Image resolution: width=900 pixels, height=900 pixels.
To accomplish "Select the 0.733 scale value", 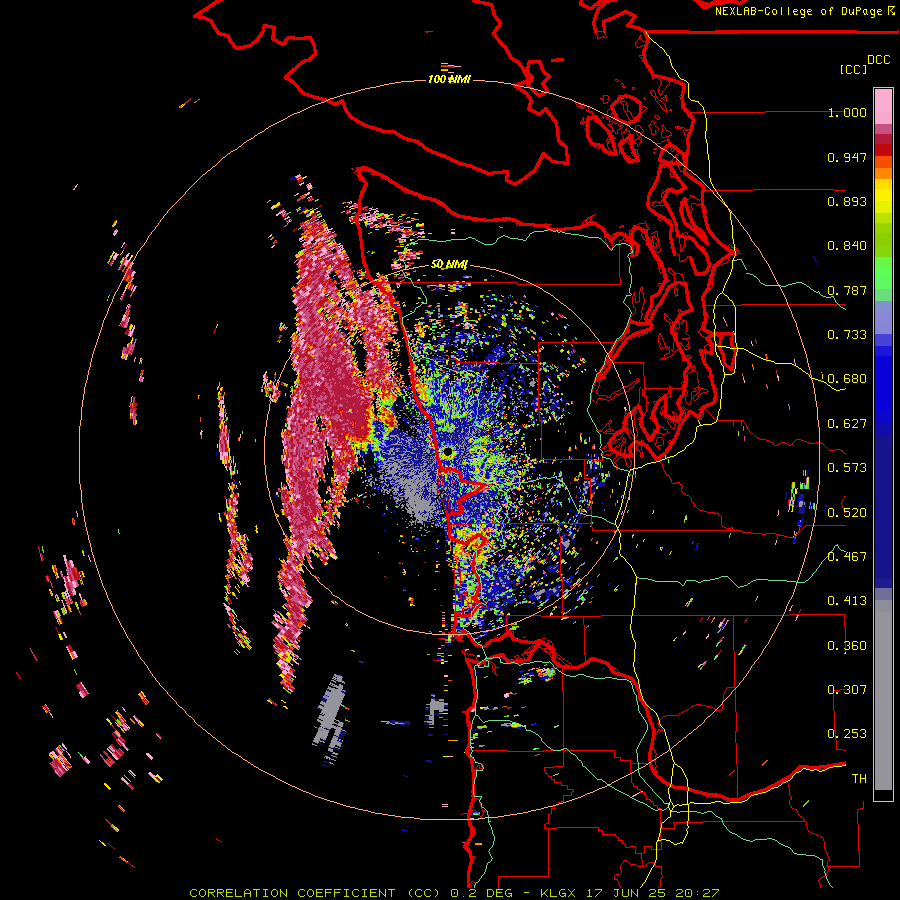I will 847,335.
